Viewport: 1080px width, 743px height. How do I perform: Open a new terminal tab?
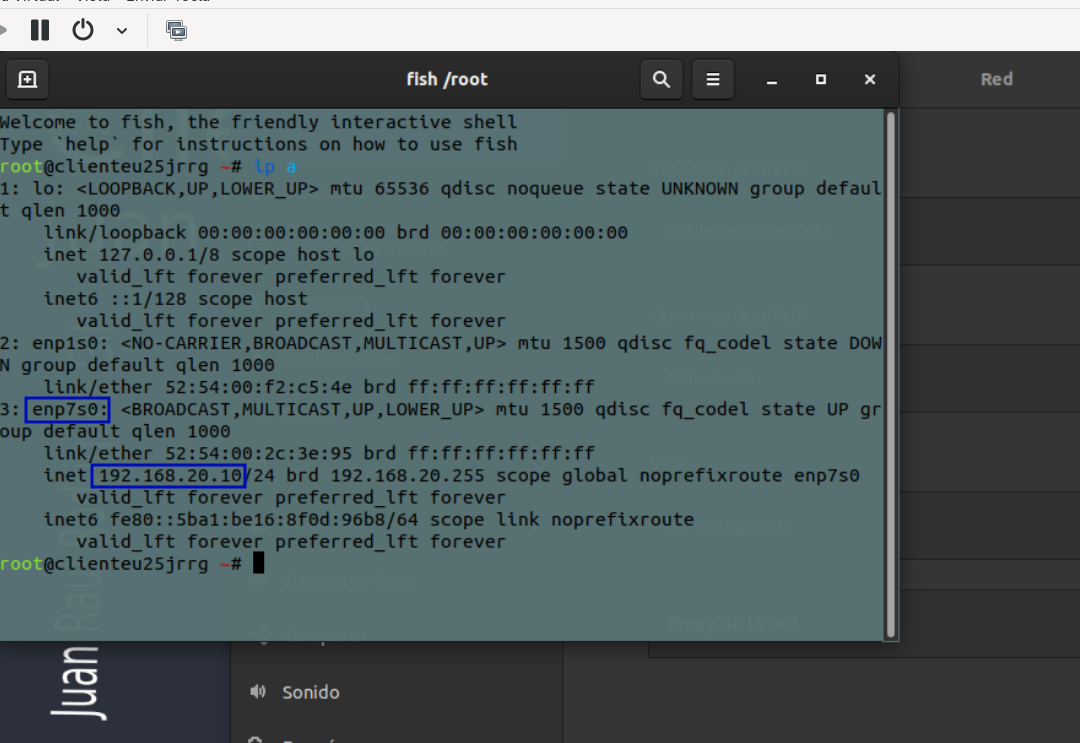click(x=28, y=80)
